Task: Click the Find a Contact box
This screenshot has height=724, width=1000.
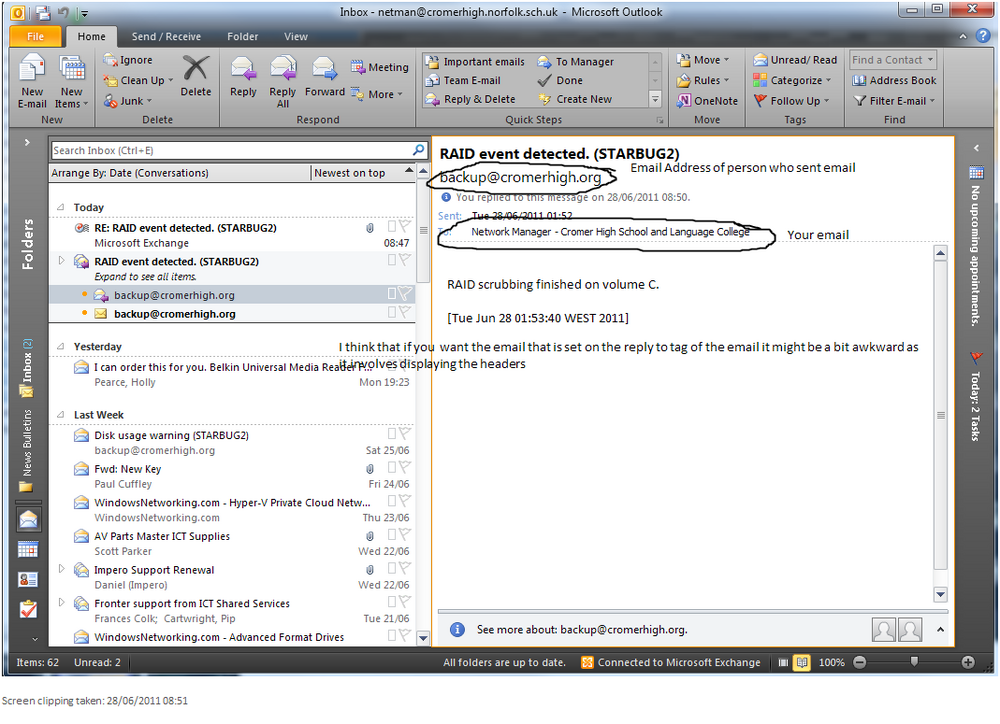Action: click(892, 60)
